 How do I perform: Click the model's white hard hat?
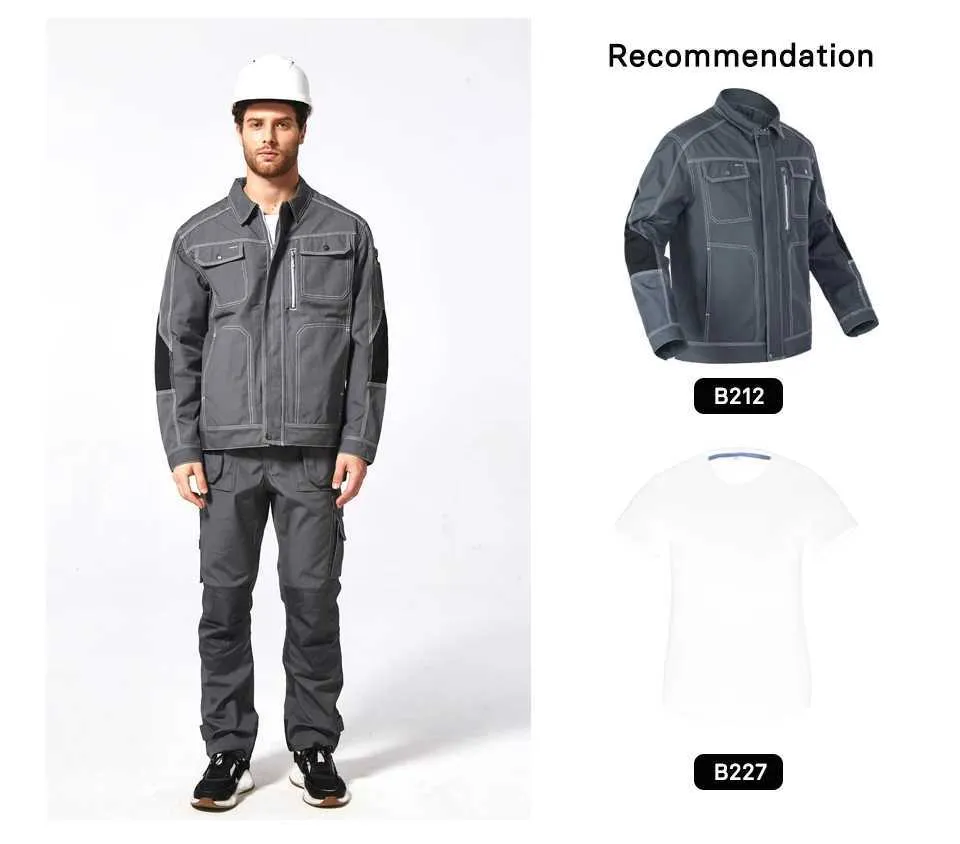(x=272, y=83)
